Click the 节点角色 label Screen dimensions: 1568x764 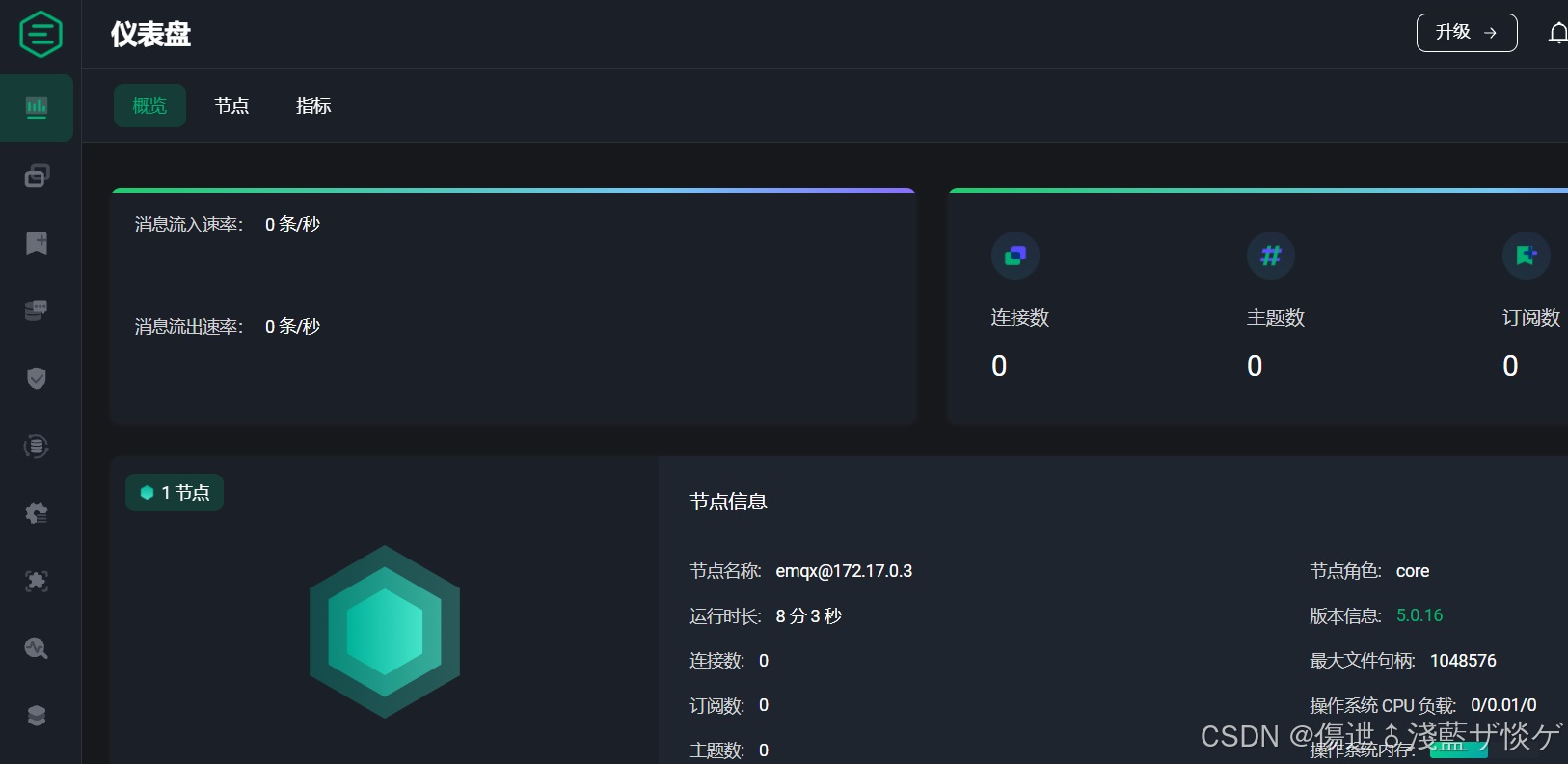point(1345,571)
